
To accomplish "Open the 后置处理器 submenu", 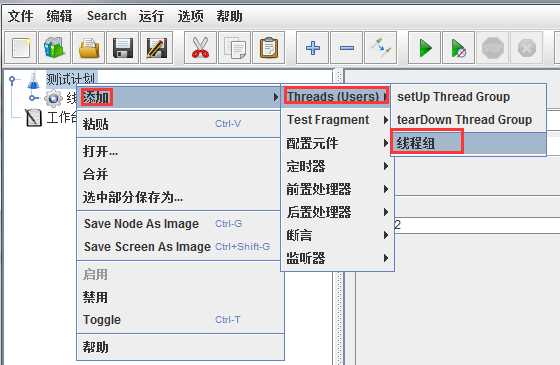I will pyautogui.click(x=337, y=212).
